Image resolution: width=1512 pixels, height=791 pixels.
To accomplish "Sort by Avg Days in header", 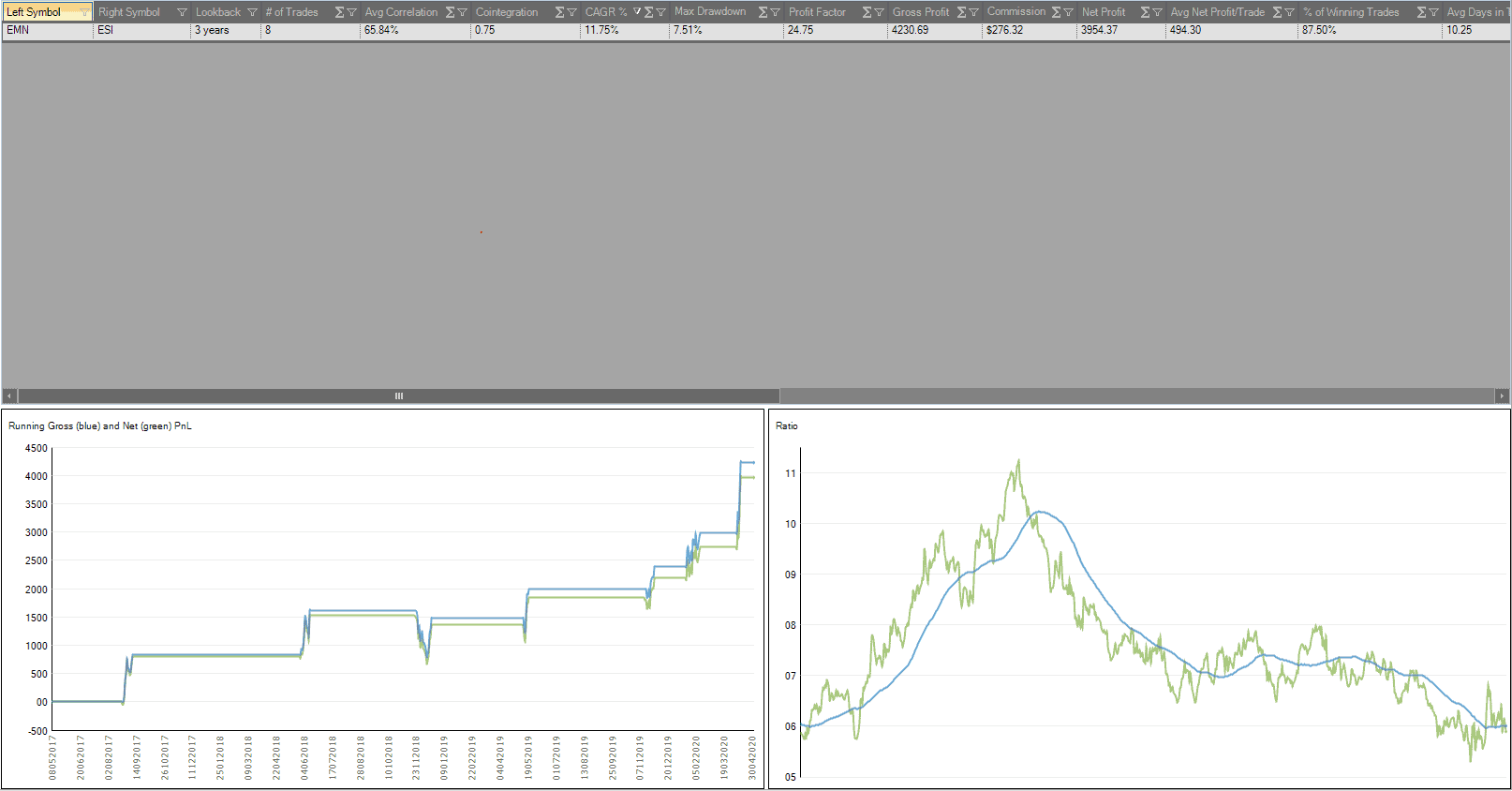I will pos(1475,12).
